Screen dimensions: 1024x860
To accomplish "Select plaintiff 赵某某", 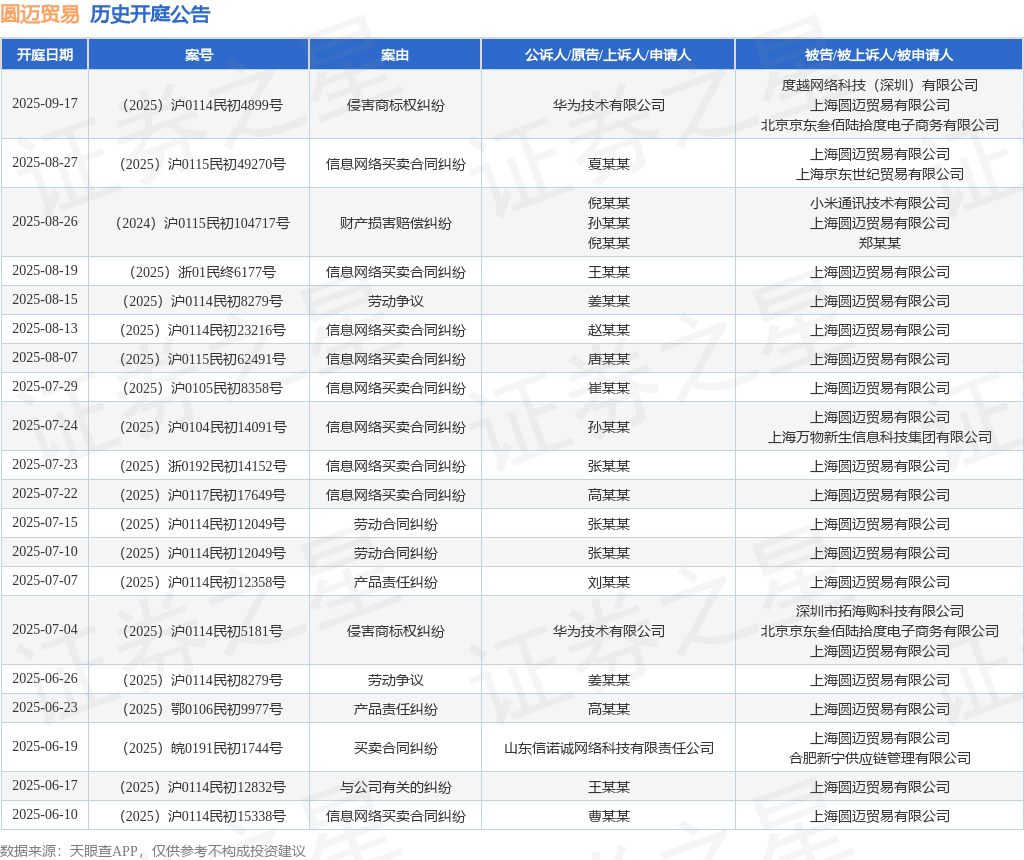I will 609,330.
